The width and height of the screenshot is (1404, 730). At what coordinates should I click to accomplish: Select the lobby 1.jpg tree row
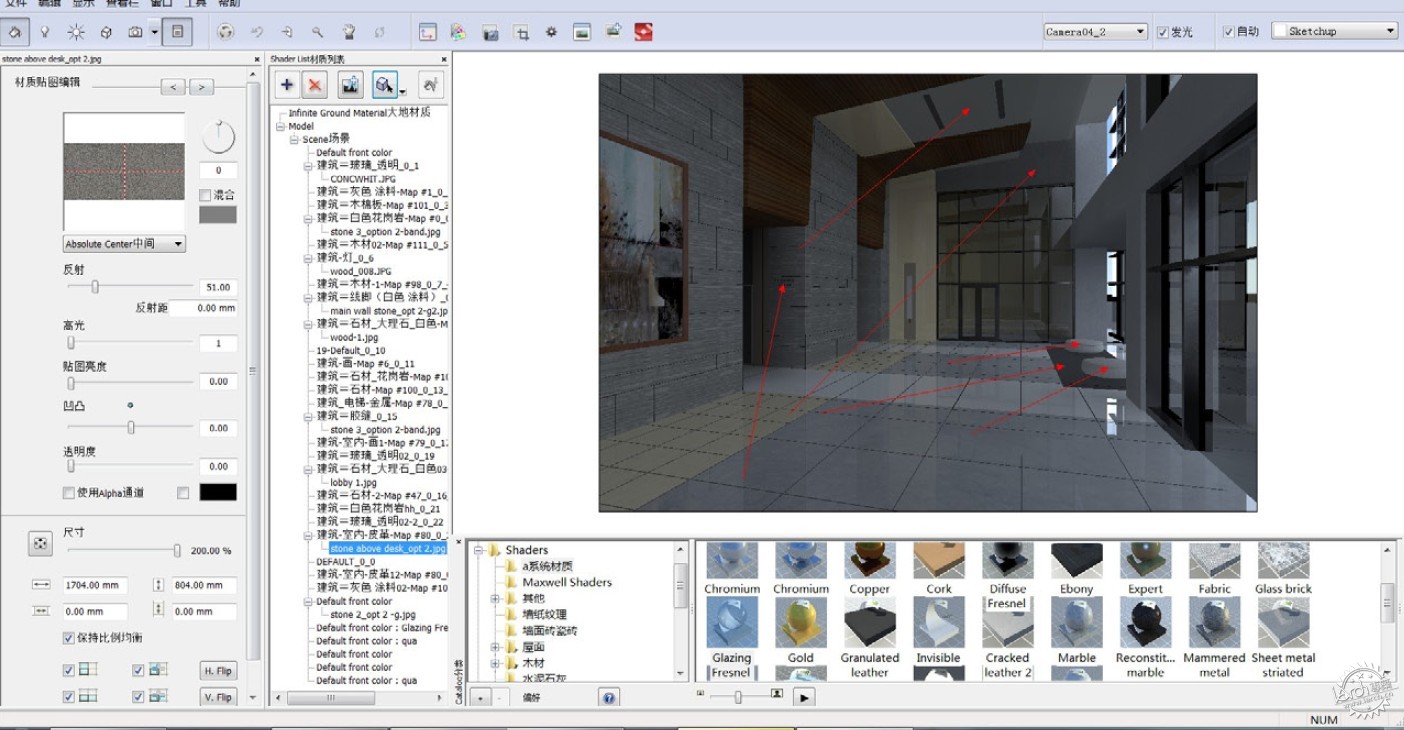point(353,482)
